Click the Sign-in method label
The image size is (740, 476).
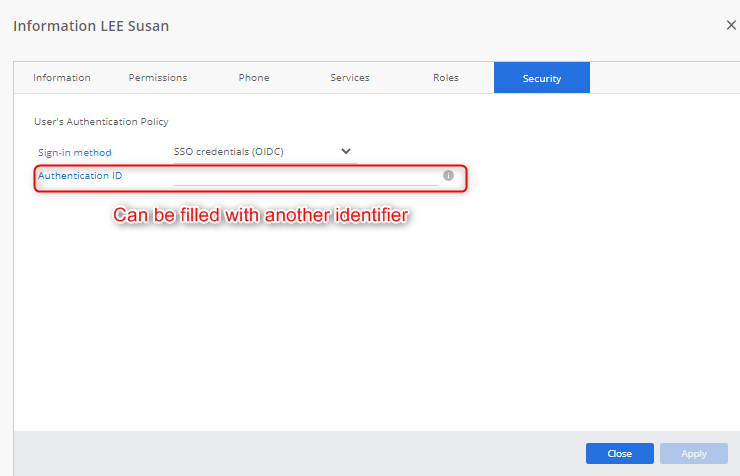point(75,152)
